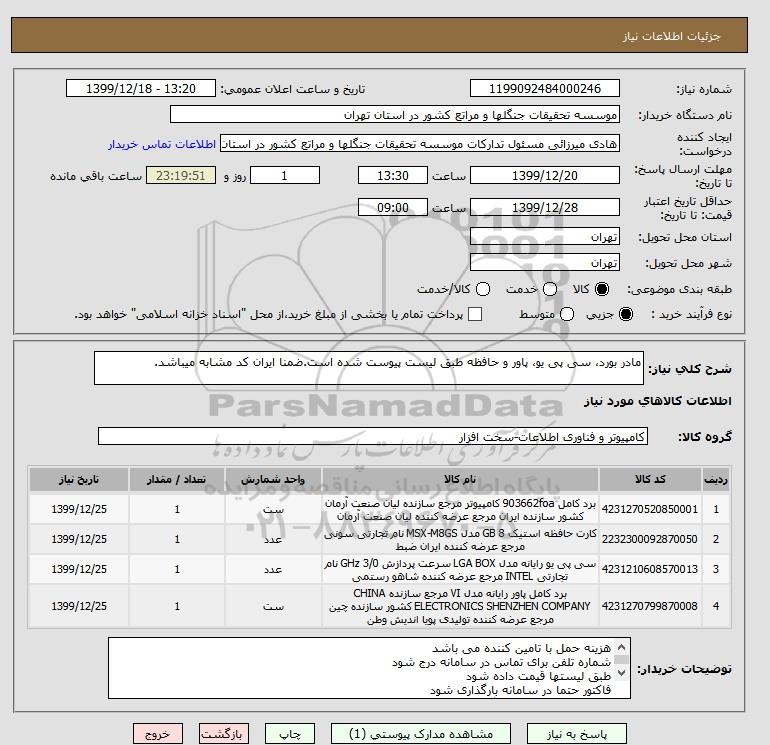Select the کالا radio button

click(602, 289)
